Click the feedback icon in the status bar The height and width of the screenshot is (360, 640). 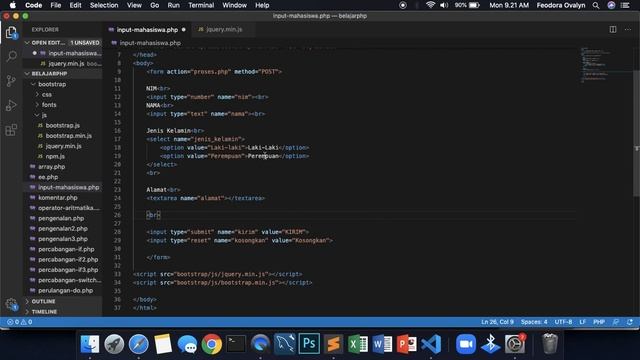(x=616, y=322)
